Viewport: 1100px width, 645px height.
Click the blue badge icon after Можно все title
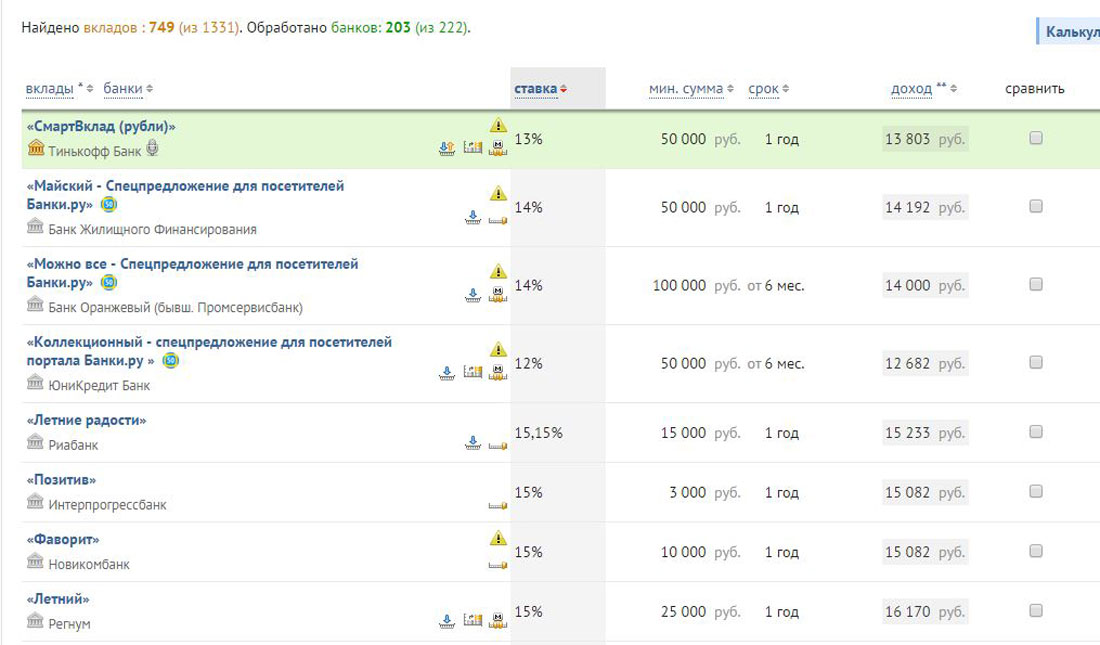[109, 282]
